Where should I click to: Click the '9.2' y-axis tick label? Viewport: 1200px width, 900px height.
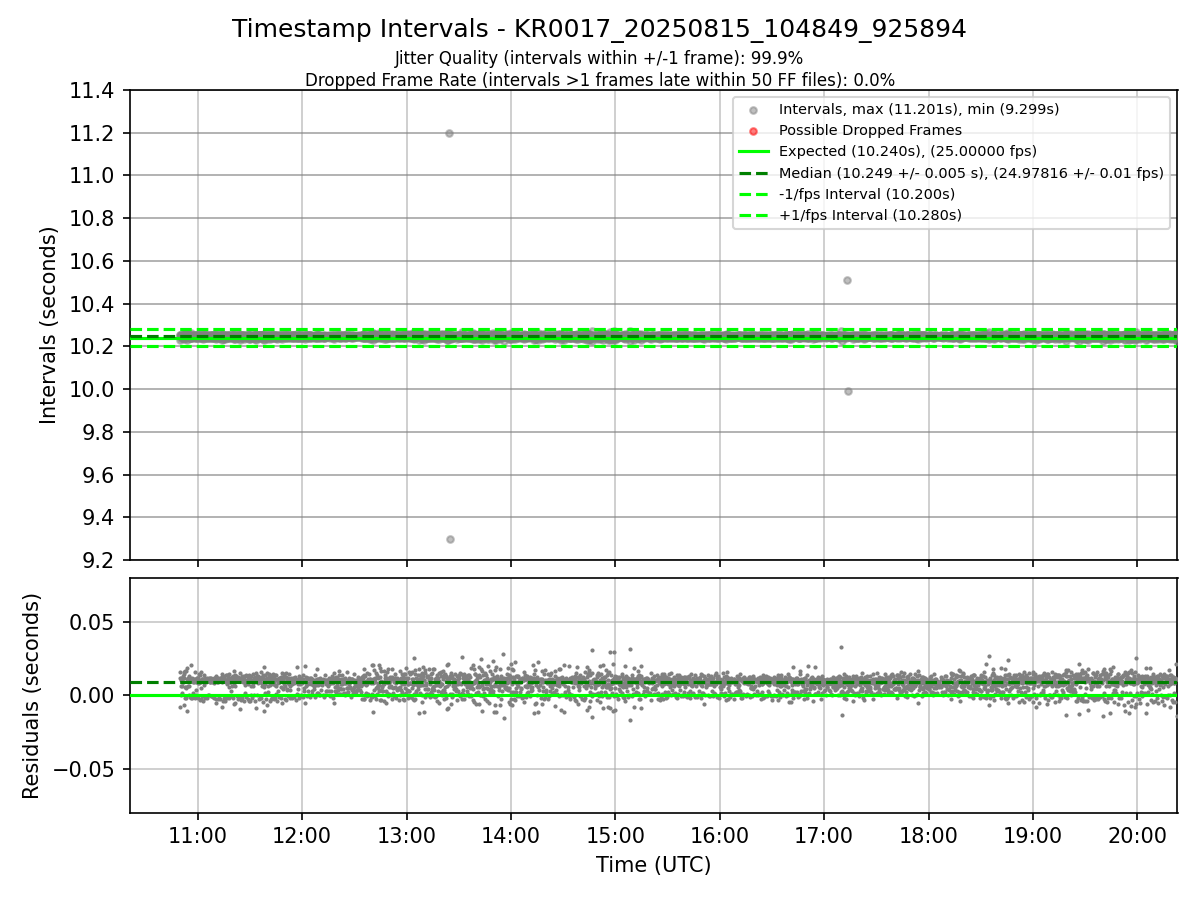[99, 560]
